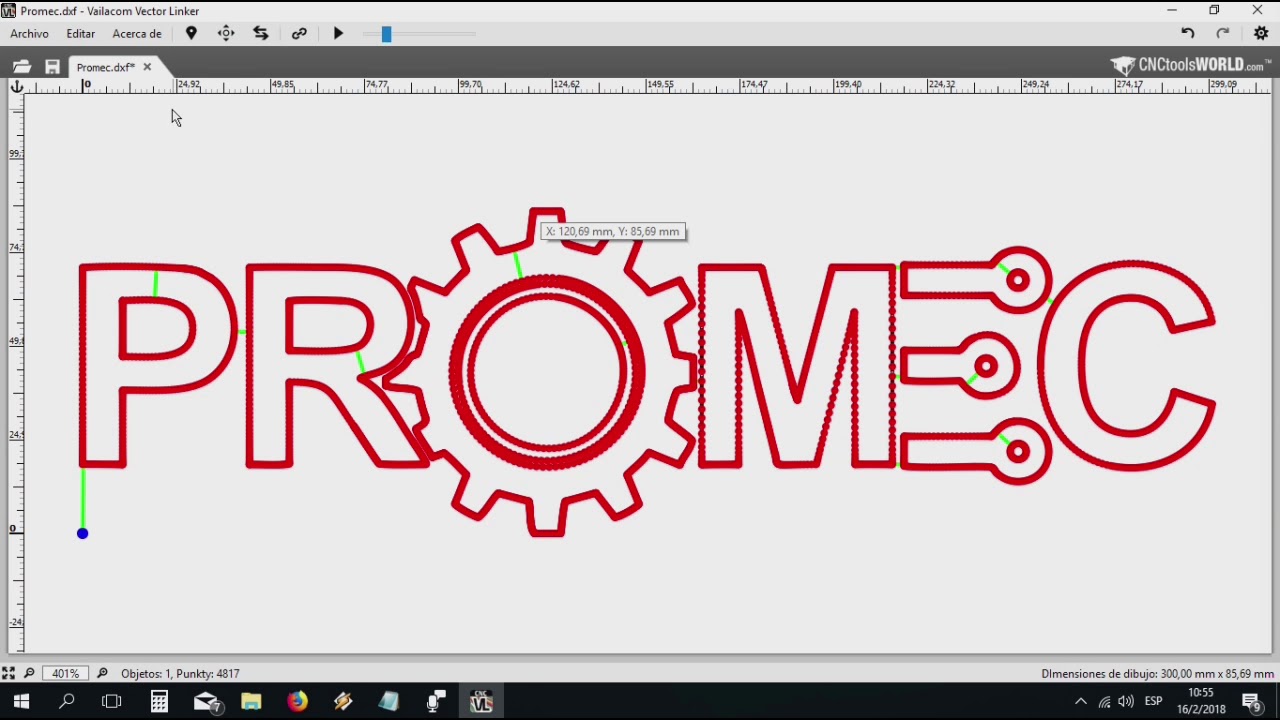
Task: Open the Acerca de menu
Action: [137, 34]
